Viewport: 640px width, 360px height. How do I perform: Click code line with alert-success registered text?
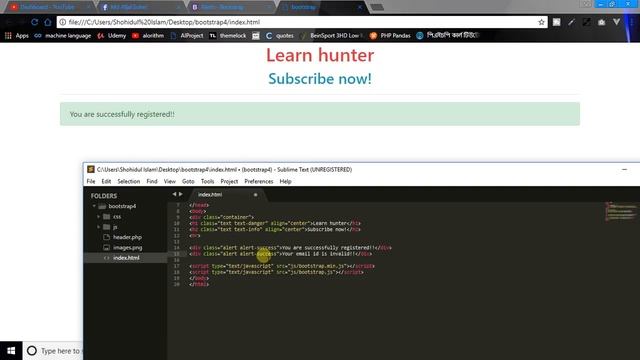[290, 247]
